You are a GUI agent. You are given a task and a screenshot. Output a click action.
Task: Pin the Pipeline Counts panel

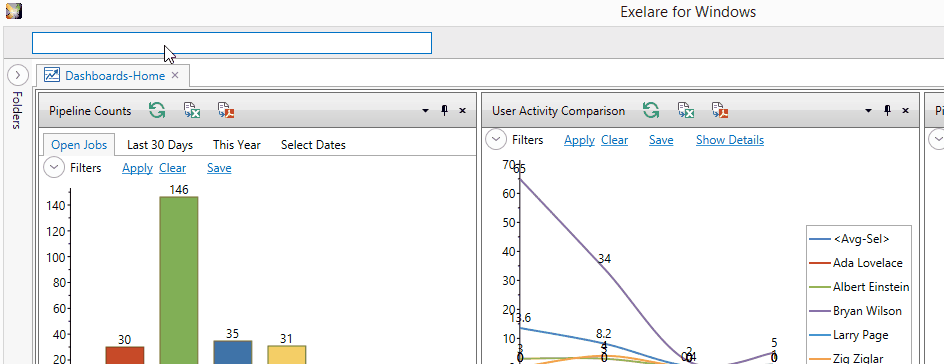pos(444,111)
